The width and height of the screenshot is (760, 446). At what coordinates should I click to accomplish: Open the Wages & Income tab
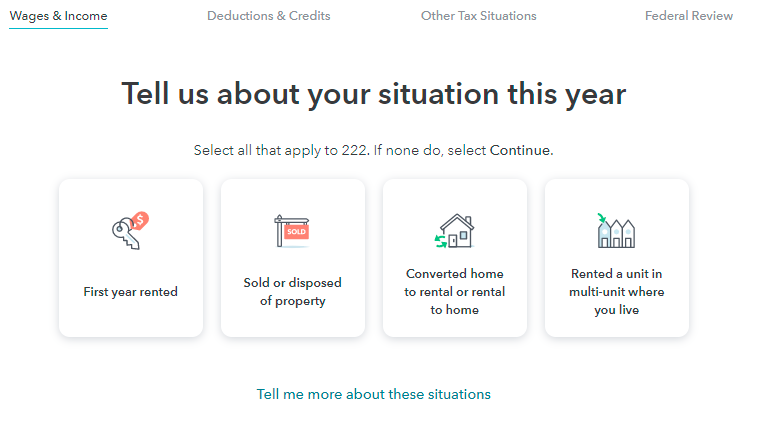(58, 16)
